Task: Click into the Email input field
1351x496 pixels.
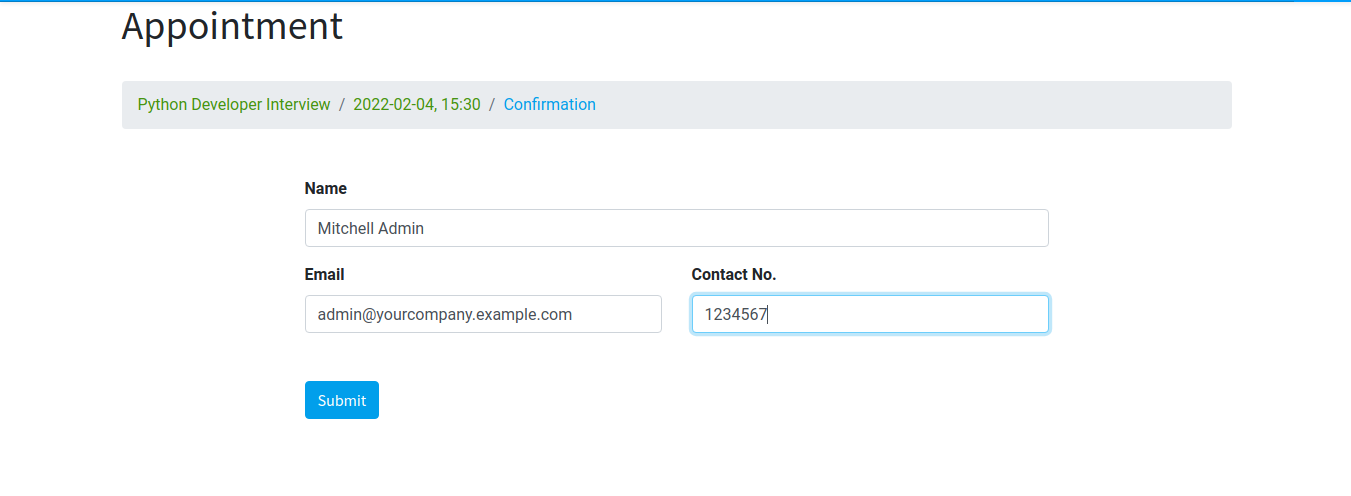Action: [x=483, y=314]
